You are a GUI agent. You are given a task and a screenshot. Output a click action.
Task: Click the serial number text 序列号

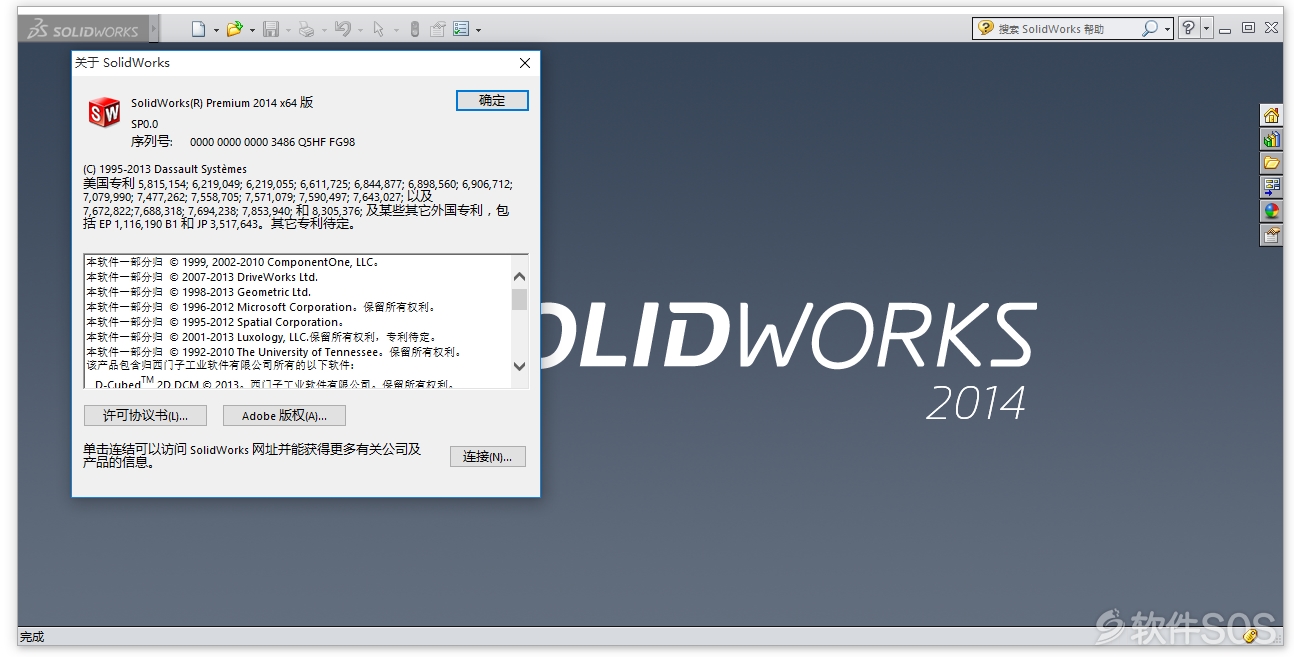click(151, 141)
